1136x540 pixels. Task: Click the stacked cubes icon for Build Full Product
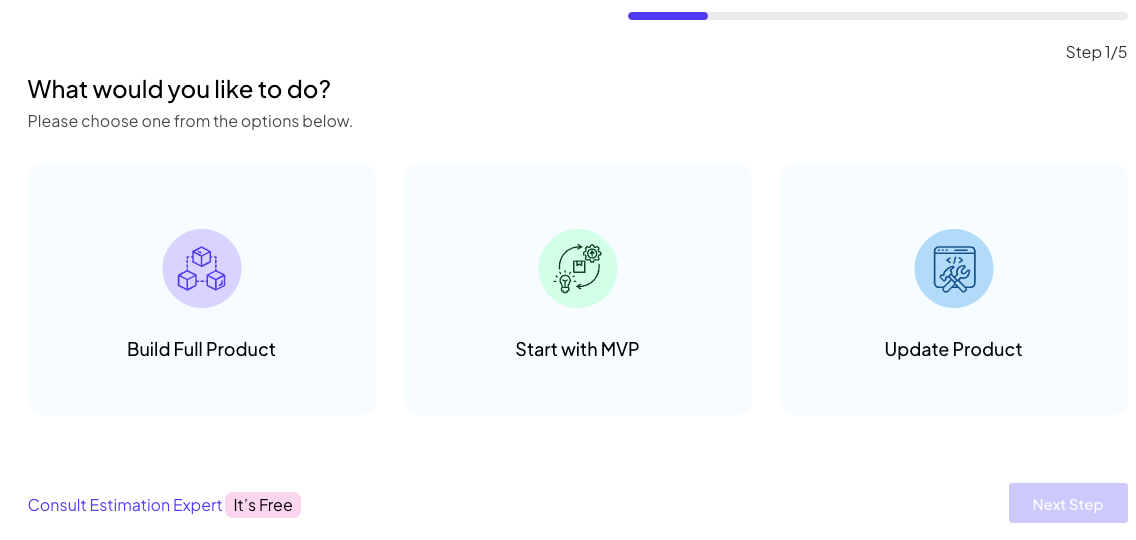[x=202, y=268]
